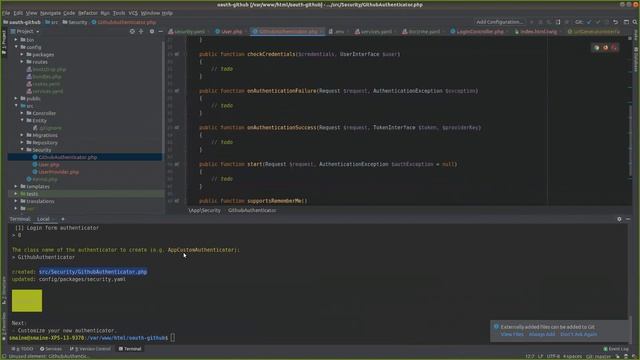The width and height of the screenshot is (640, 360).
Task: Expand the routes folder
Action: [x=22, y=62]
